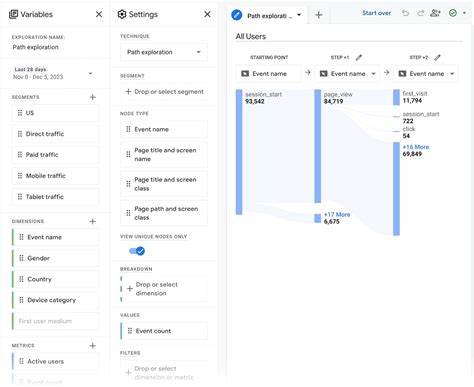Close the Variables panel
Screen dimensions: 474x387
pyautogui.click(x=99, y=14)
